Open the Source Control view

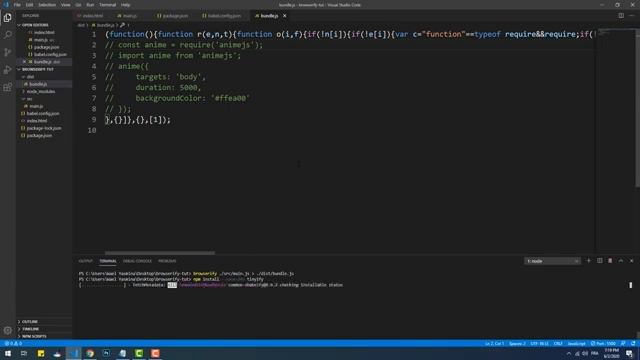click(x=7, y=52)
